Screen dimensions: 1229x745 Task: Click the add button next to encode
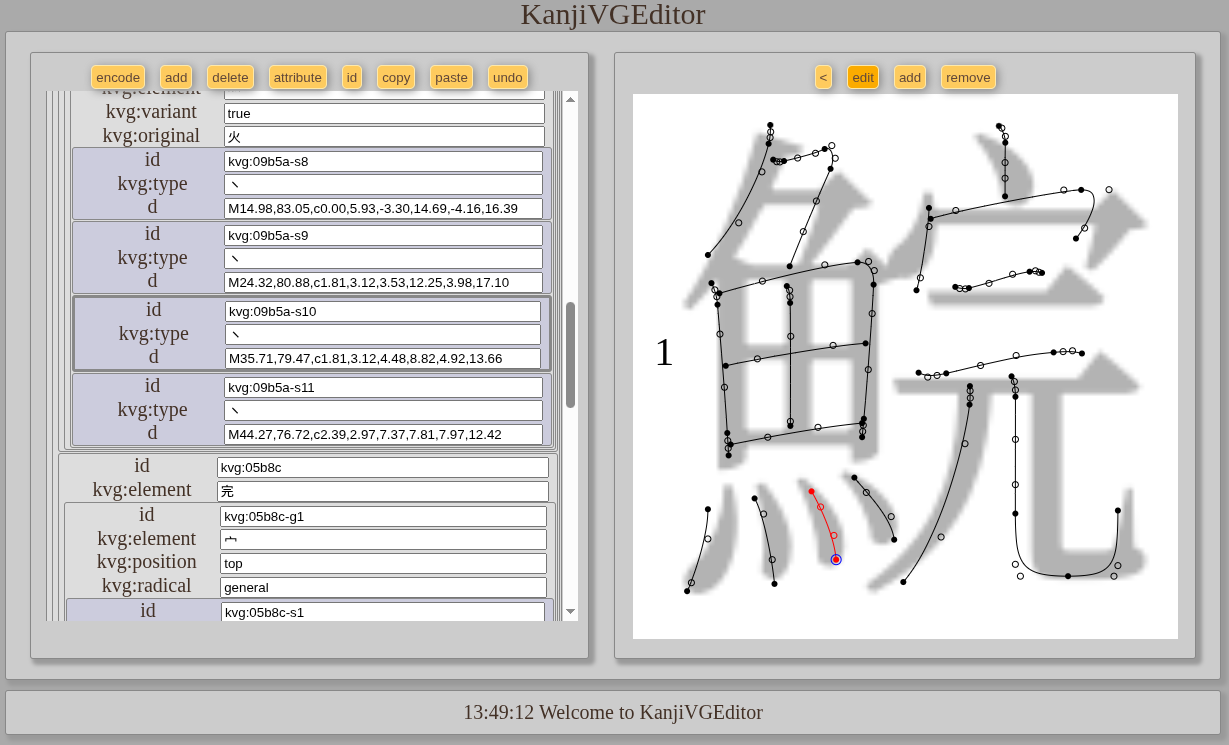[176, 77]
